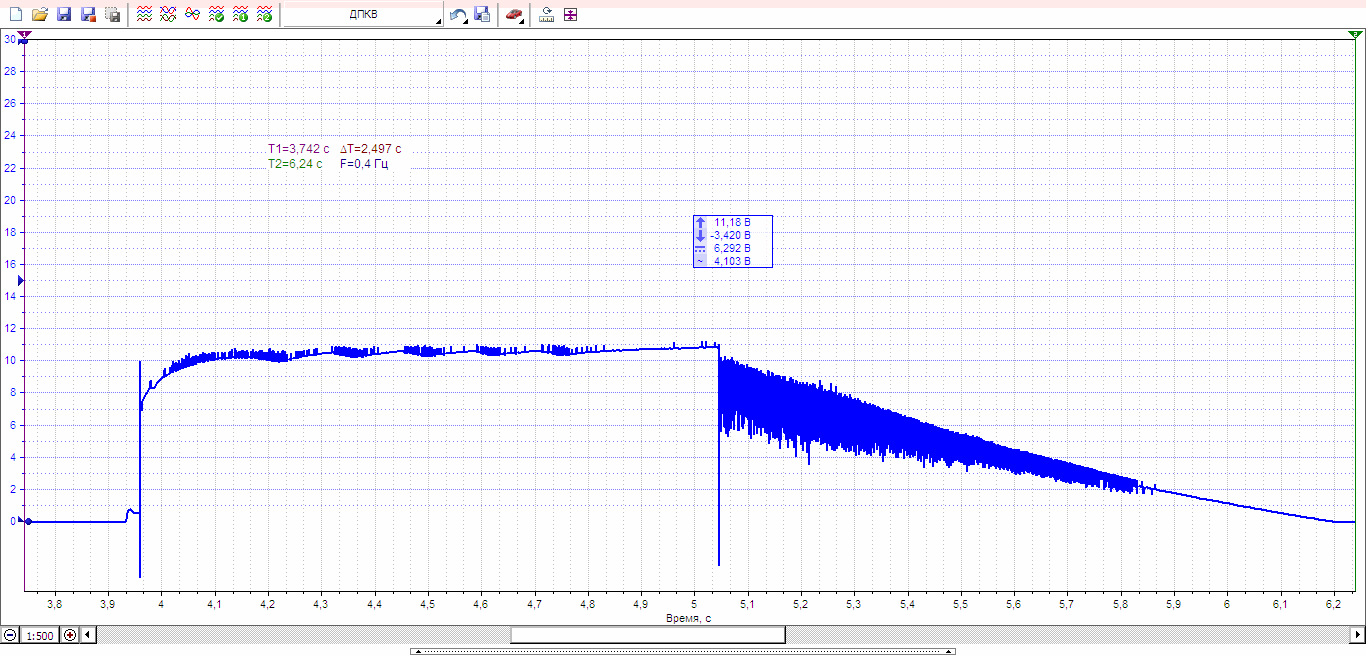Click the Время, с axis label

point(688,618)
